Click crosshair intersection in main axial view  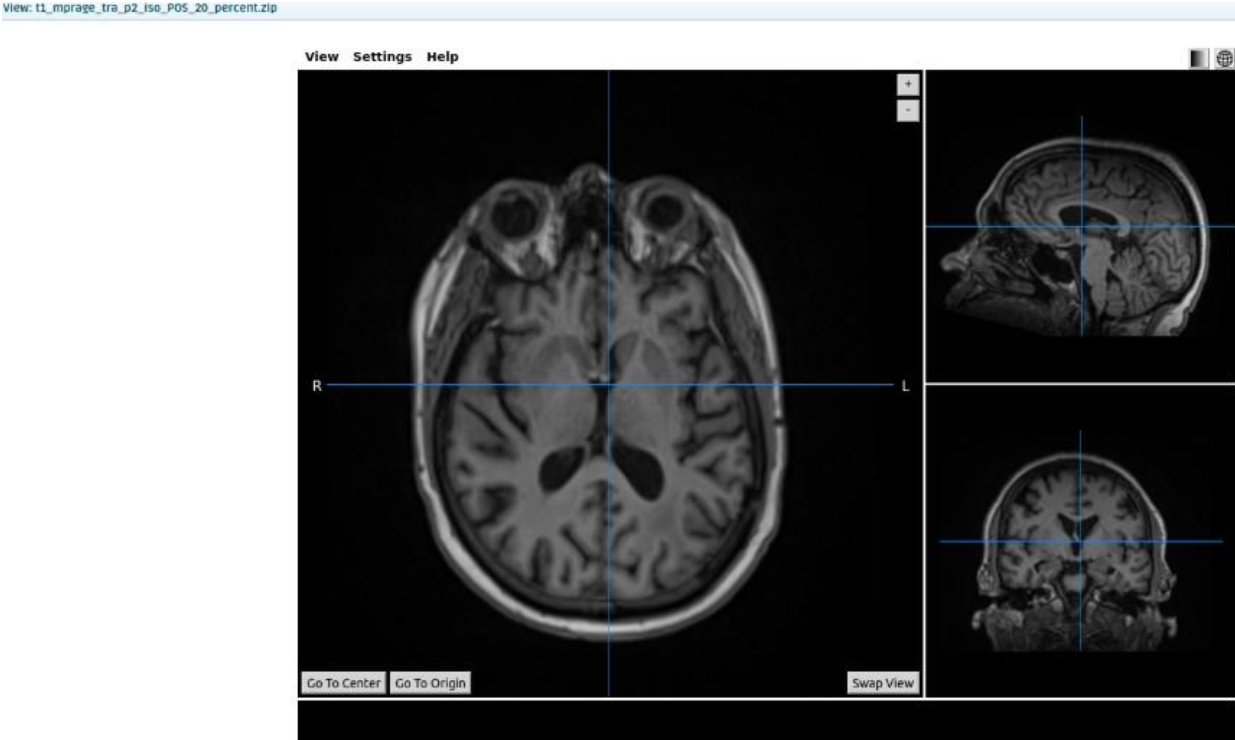pos(608,385)
